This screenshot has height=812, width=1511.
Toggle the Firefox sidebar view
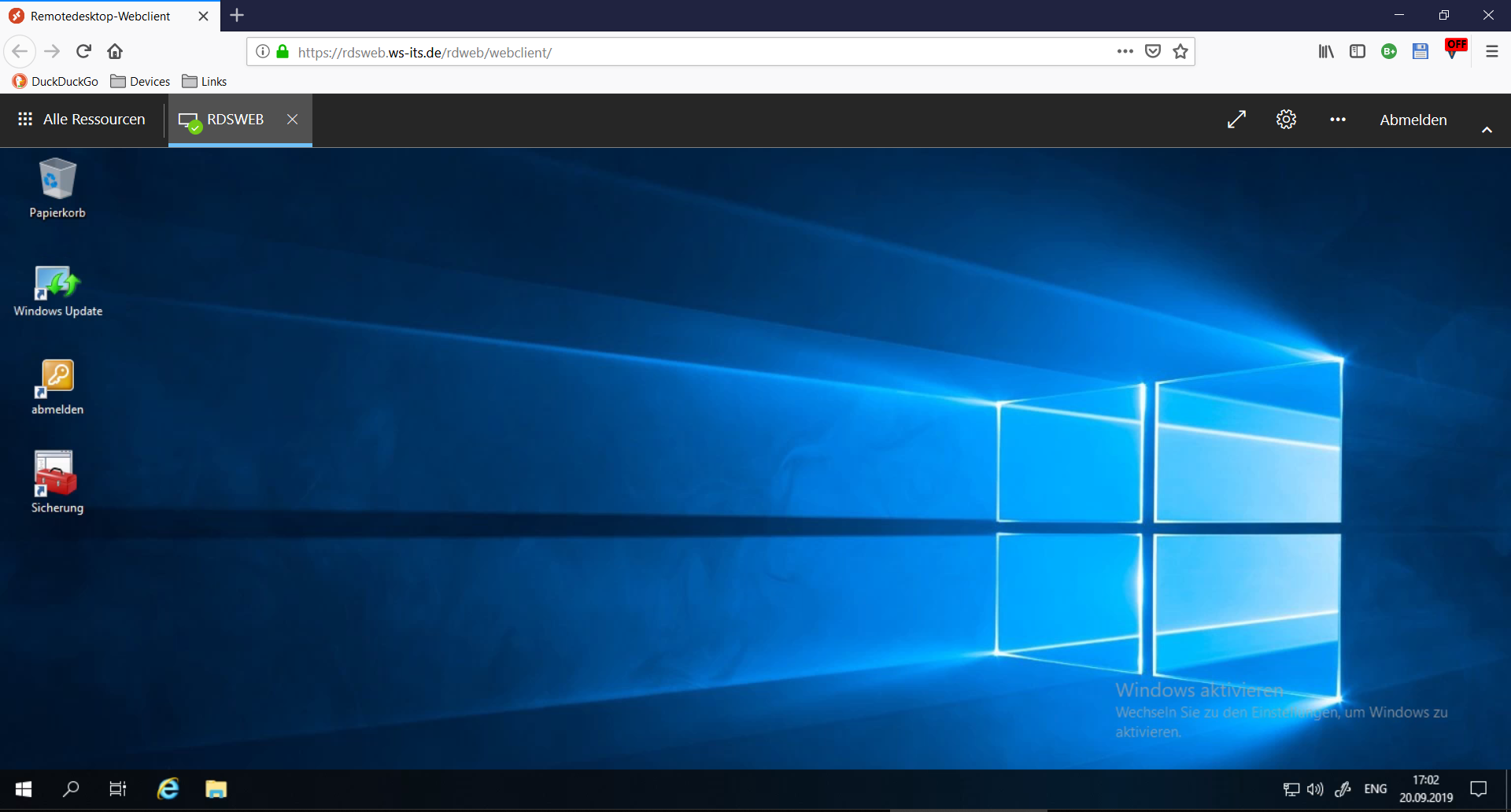click(x=1358, y=51)
